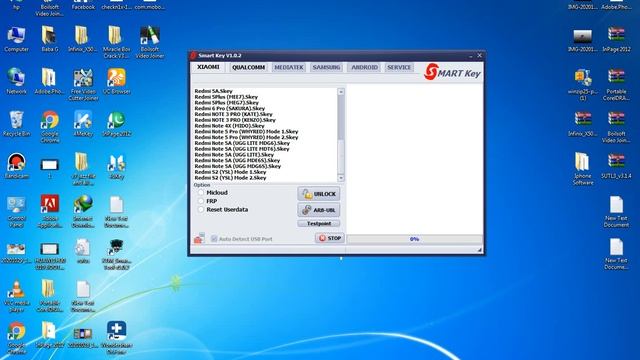Click the file list scrollbar up arrow
Image resolution: width=640 pixels, height=360 pixels.
pyautogui.click(x=341, y=92)
